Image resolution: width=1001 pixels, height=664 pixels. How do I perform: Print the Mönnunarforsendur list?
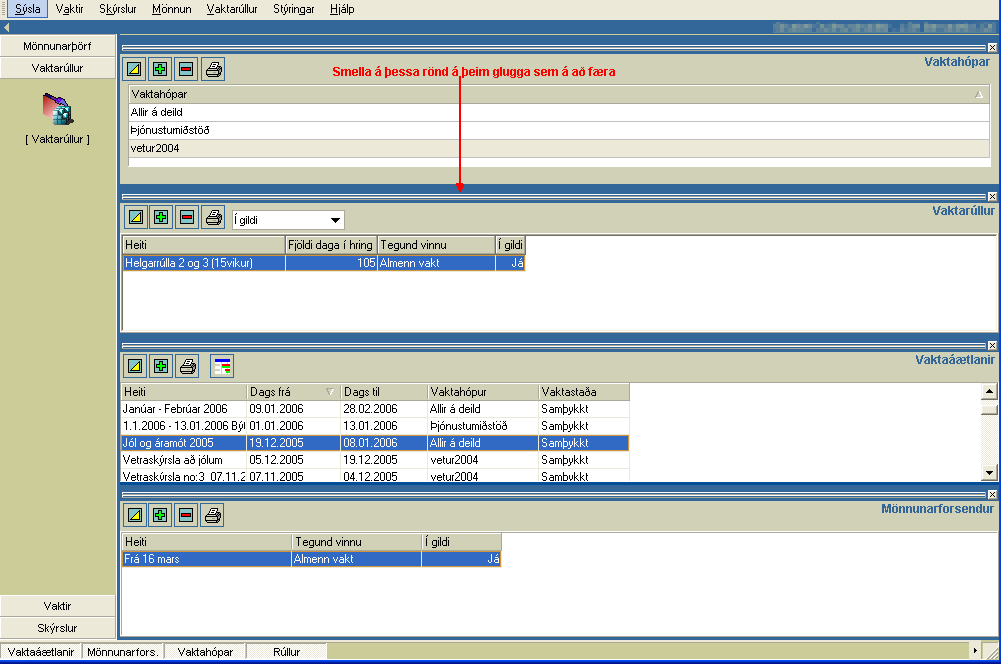(213, 515)
